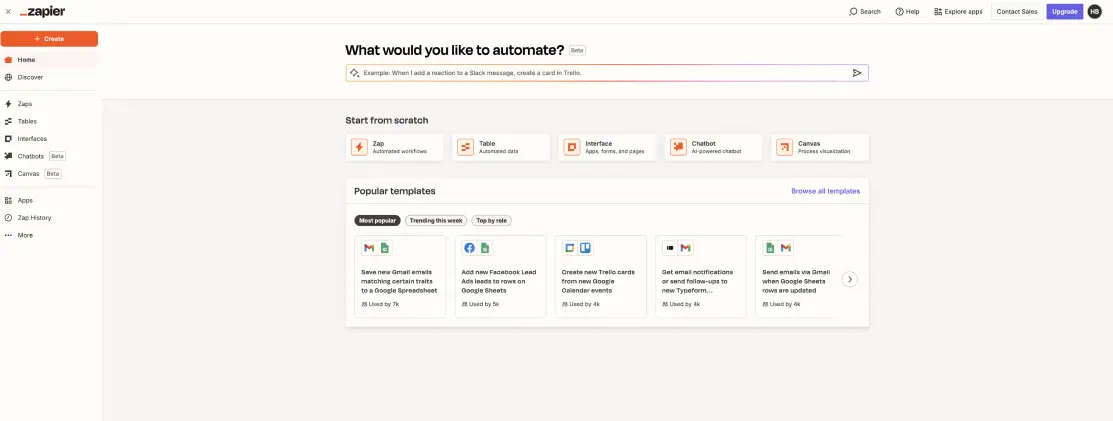This screenshot has width=1113, height=421.
Task: Filter templates with Top by role
Action: point(491,220)
